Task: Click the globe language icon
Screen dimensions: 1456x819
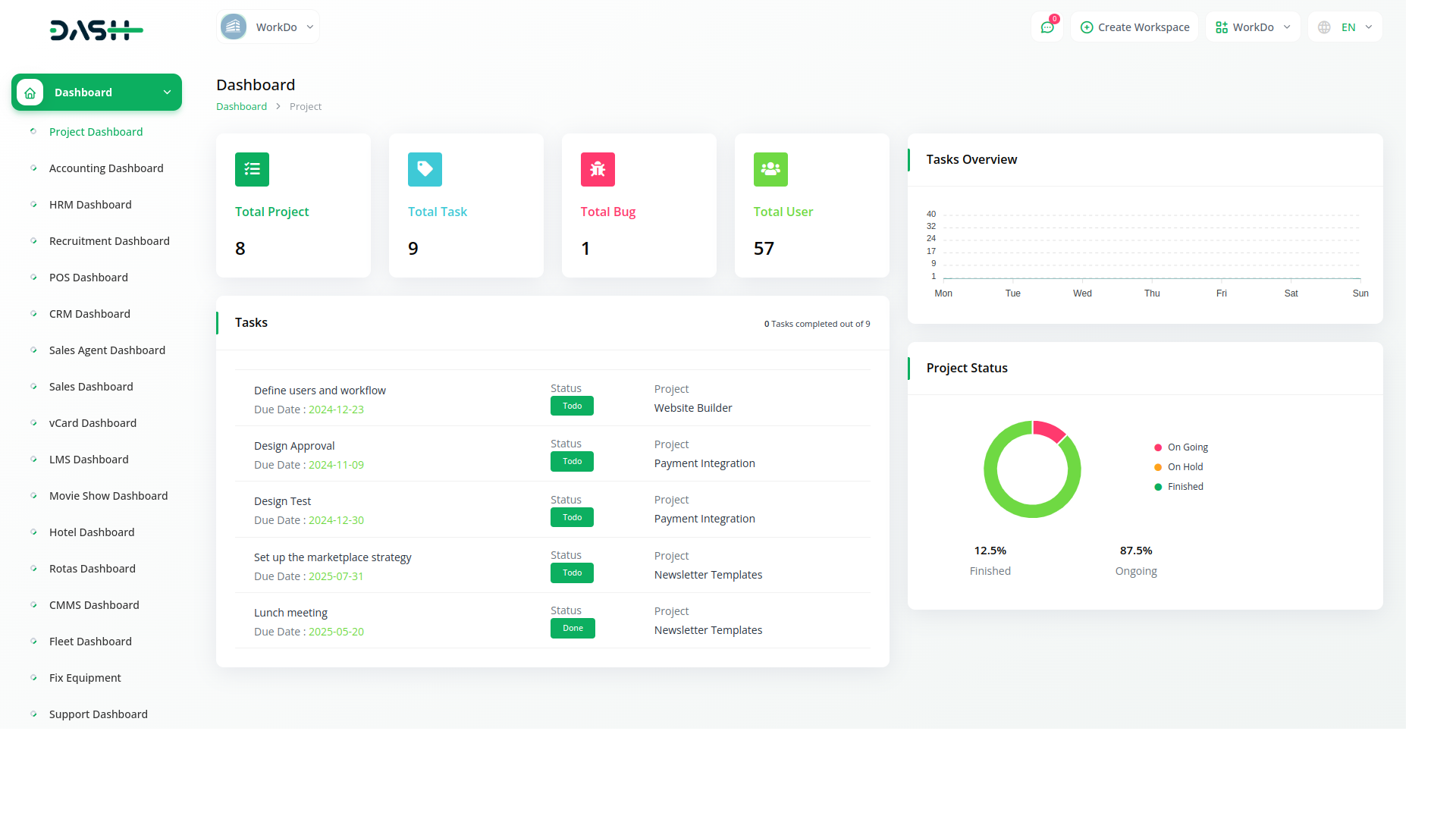Action: tap(1324, 27)
